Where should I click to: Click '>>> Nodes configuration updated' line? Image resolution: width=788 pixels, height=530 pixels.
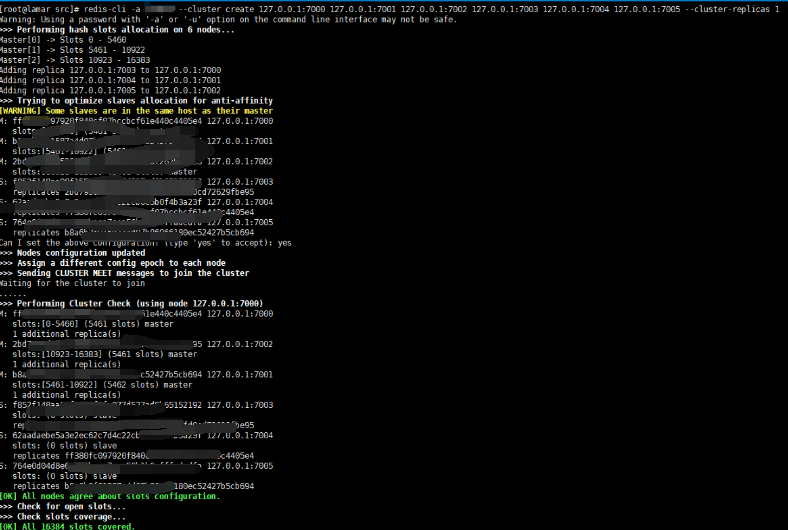[x=72, y=253]
